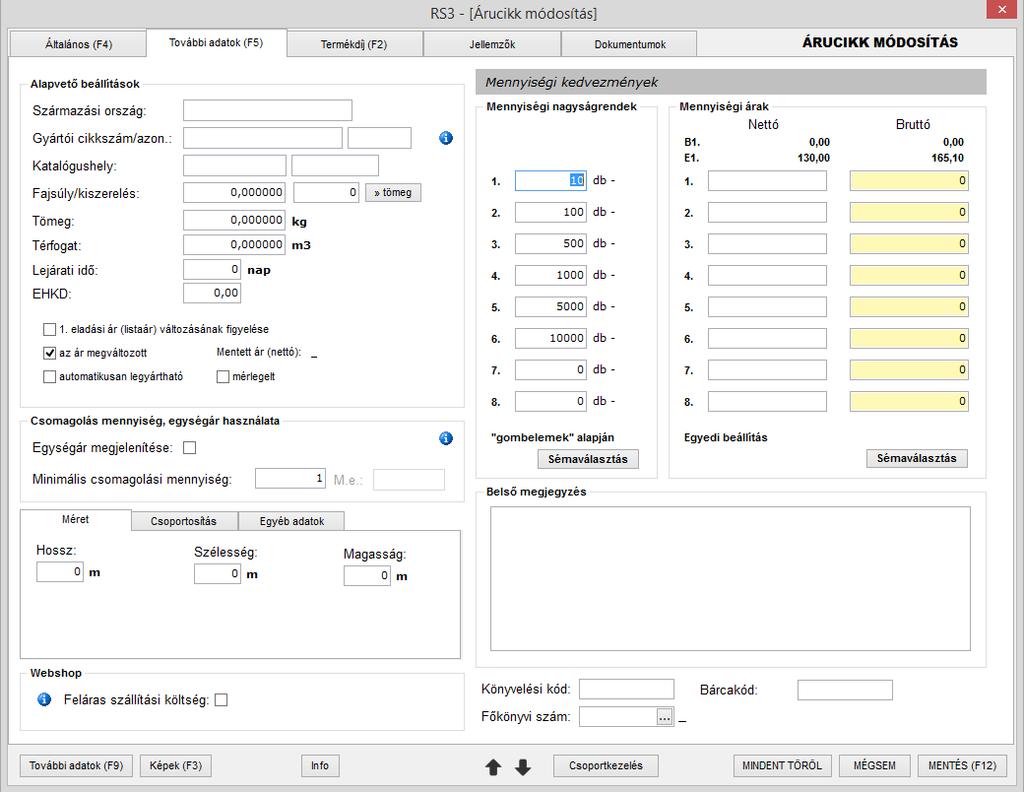This screenshot has height=792, width=1024.
Task: Switch to Dokumentumok tab
Action: [630, 44]
